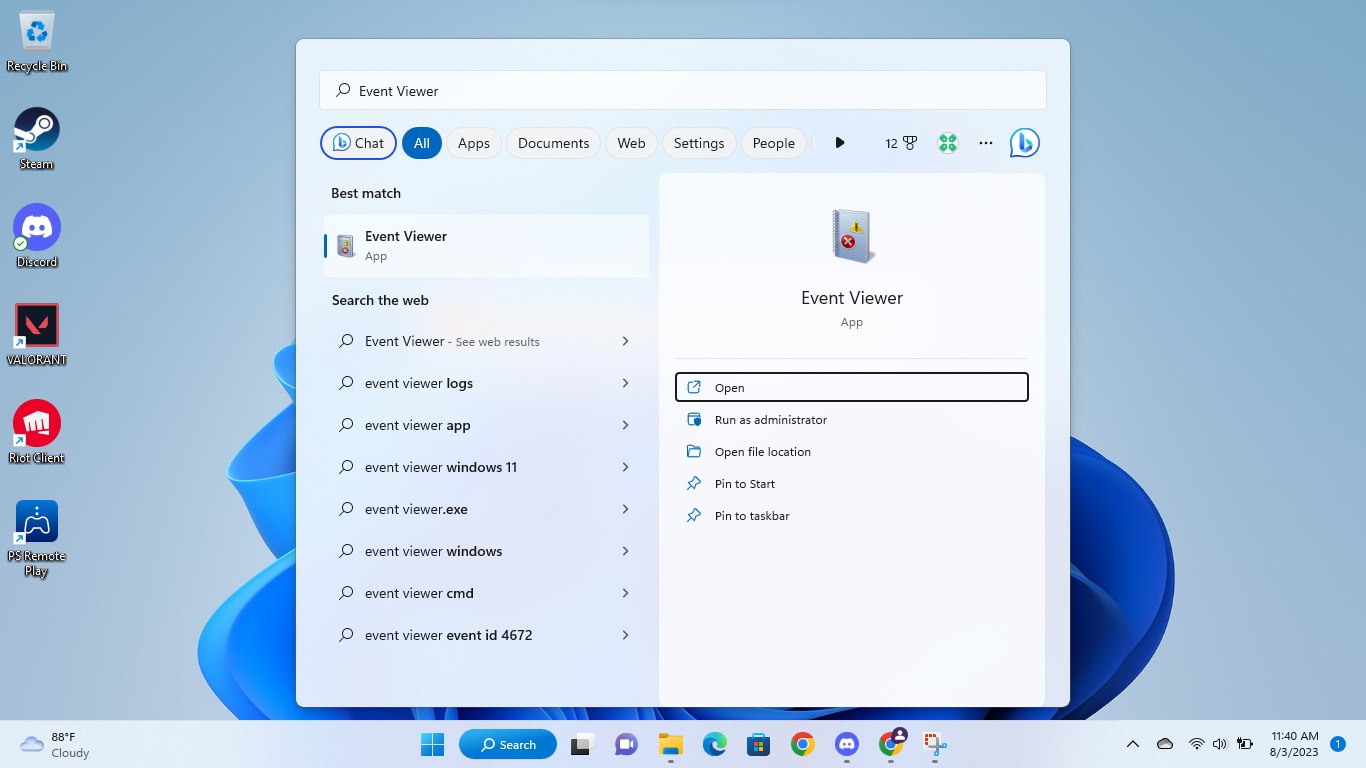Open the three-dots more options menu
The height and width of the screenshot is (768, 1366).
click(986, 143)
